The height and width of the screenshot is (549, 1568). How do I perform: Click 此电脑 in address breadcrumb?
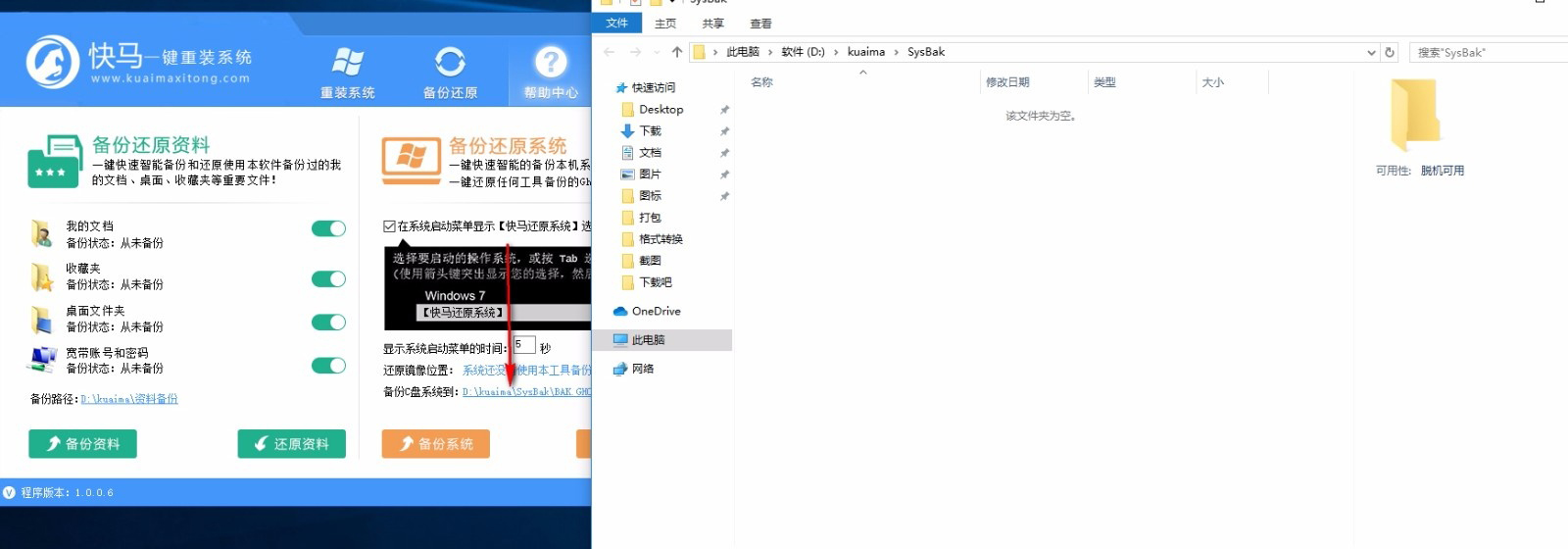click(x=743, y=52)
